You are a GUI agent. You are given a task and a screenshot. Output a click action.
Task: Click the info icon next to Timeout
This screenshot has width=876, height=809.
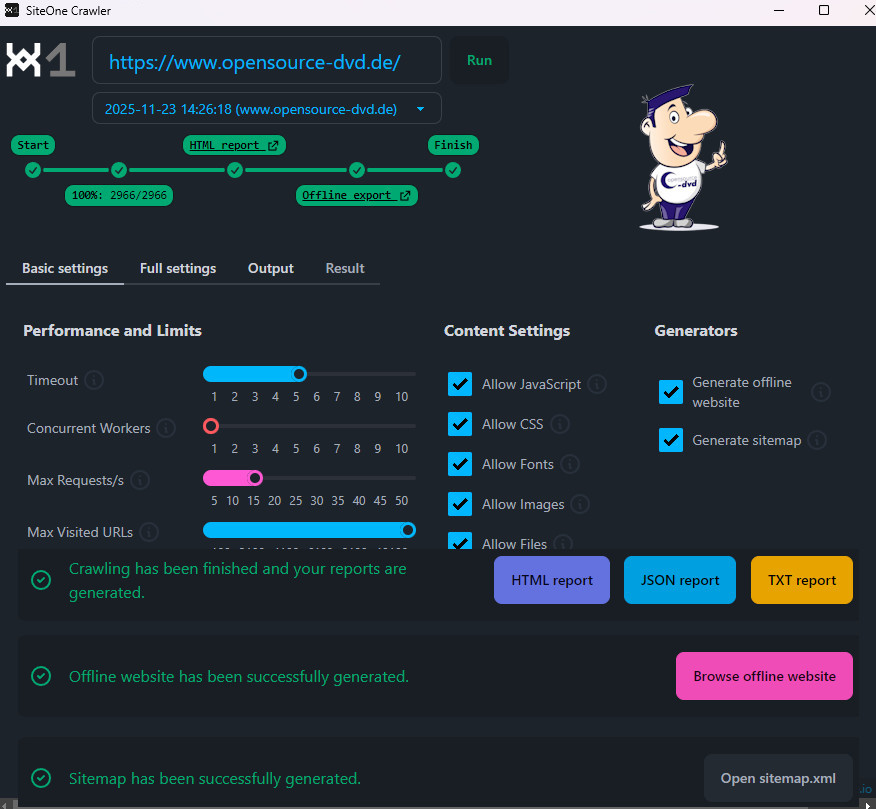(94, 380)
